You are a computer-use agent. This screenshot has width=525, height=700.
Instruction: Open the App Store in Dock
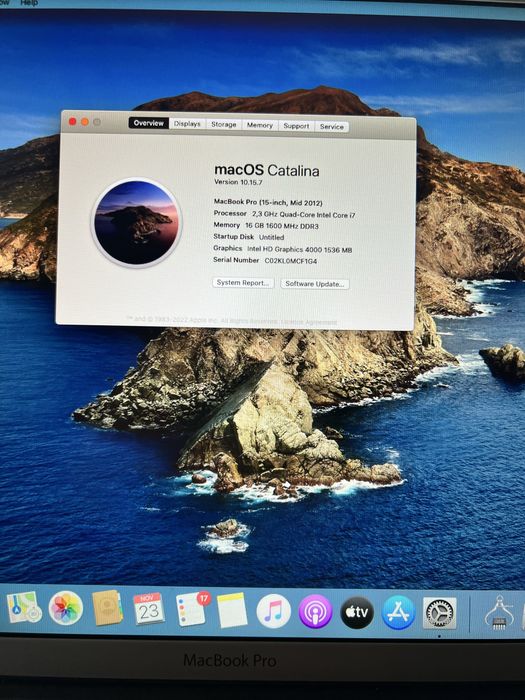pyautogui.click(x=399, y=612)
